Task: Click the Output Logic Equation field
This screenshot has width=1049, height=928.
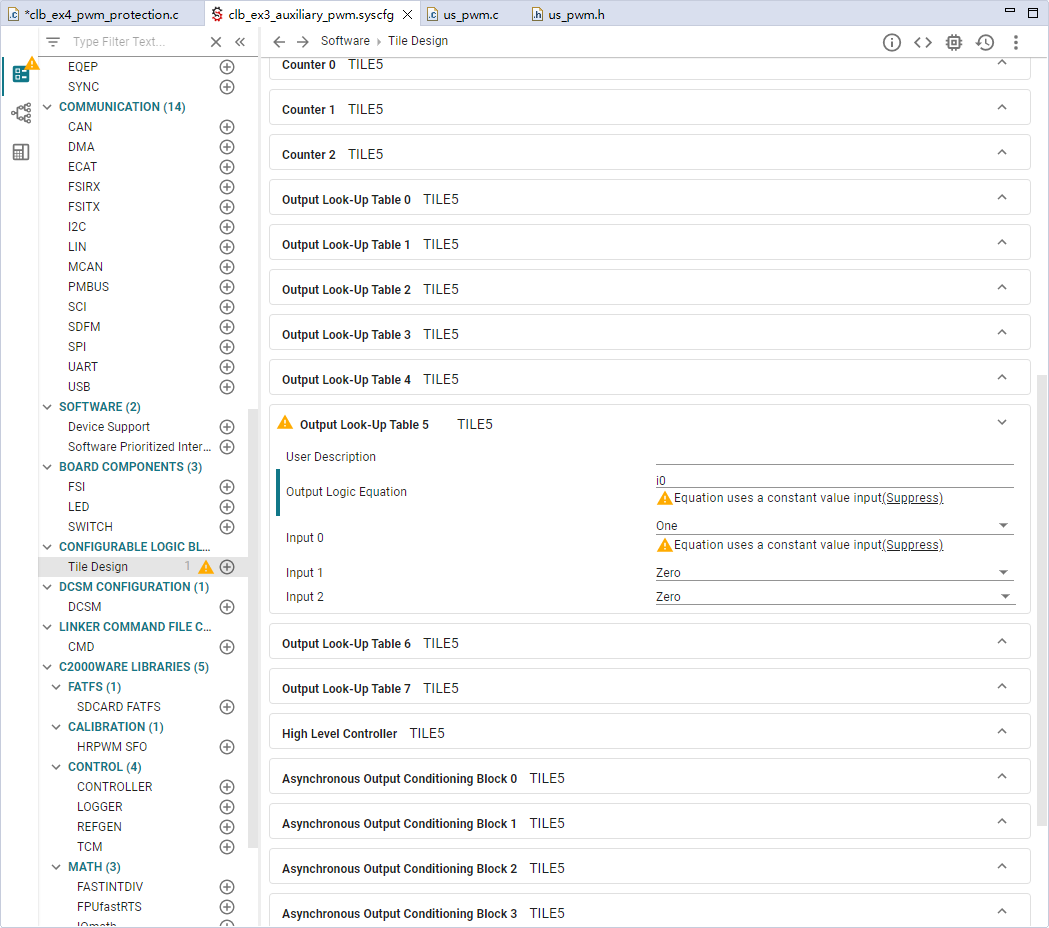Action: pyautogui.click(x=834, y=480)
